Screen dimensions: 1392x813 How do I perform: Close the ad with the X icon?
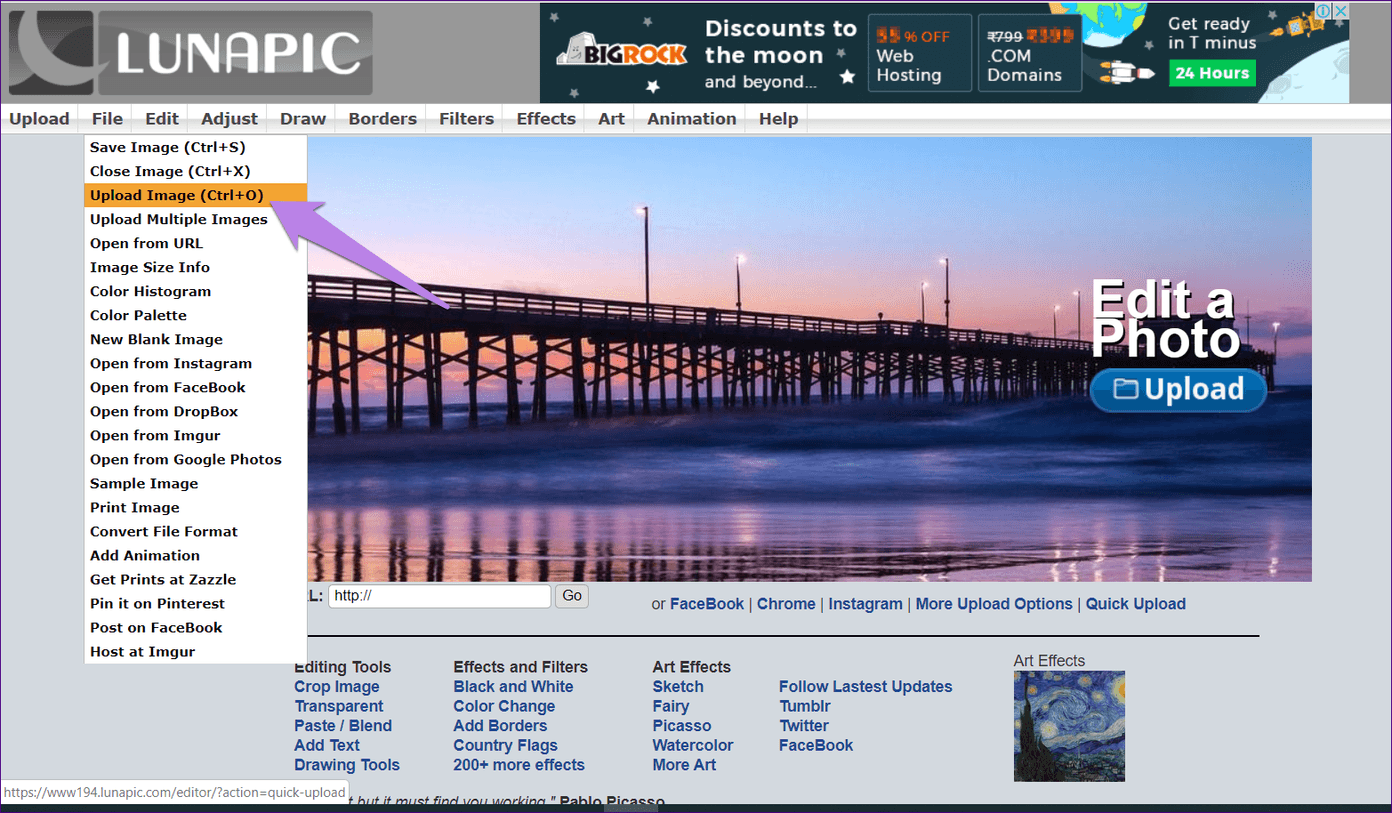[1340, 12]
